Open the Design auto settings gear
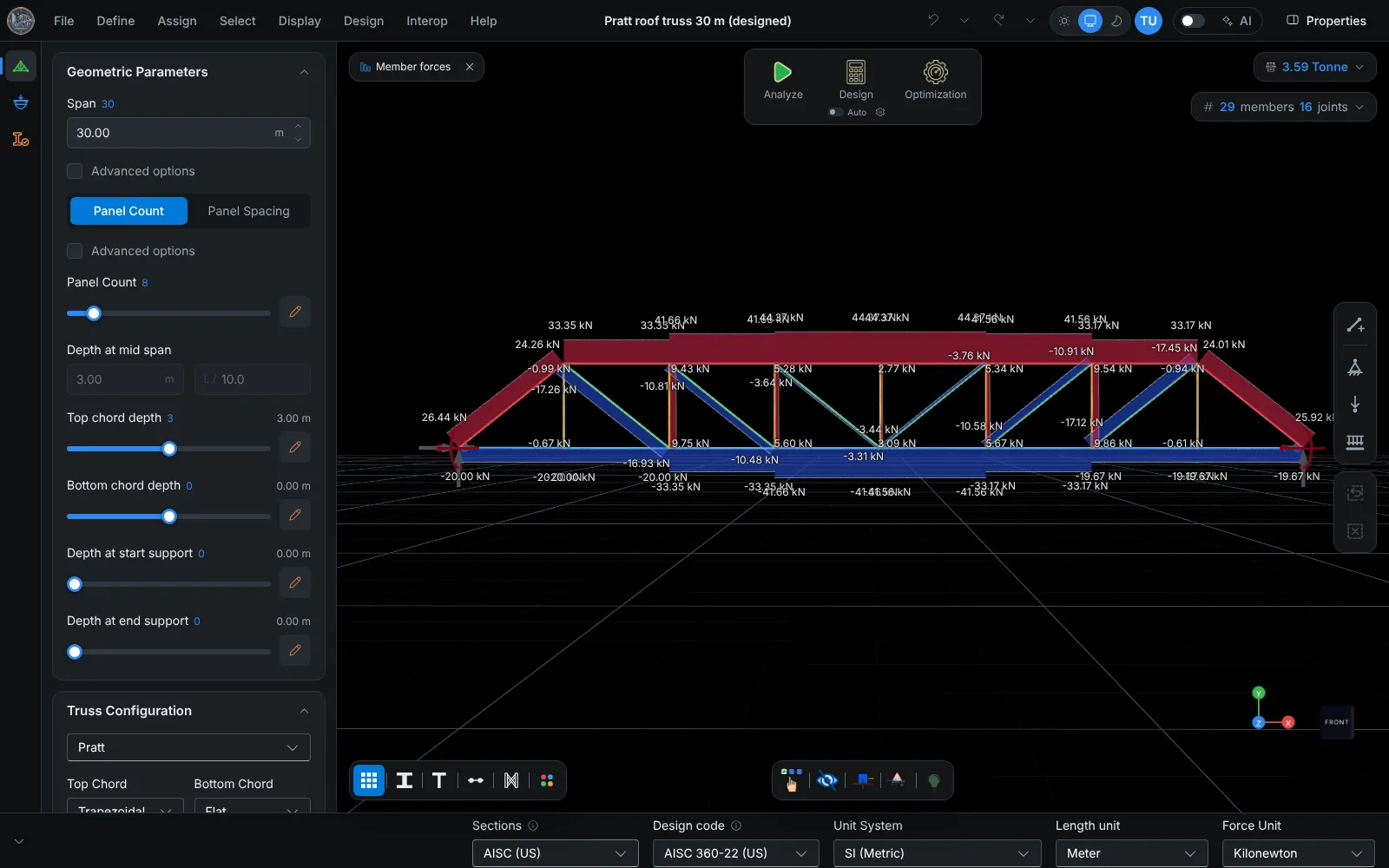Viewport: 1389px width, 868px height. pyautogui.click(x=879, y=112)
